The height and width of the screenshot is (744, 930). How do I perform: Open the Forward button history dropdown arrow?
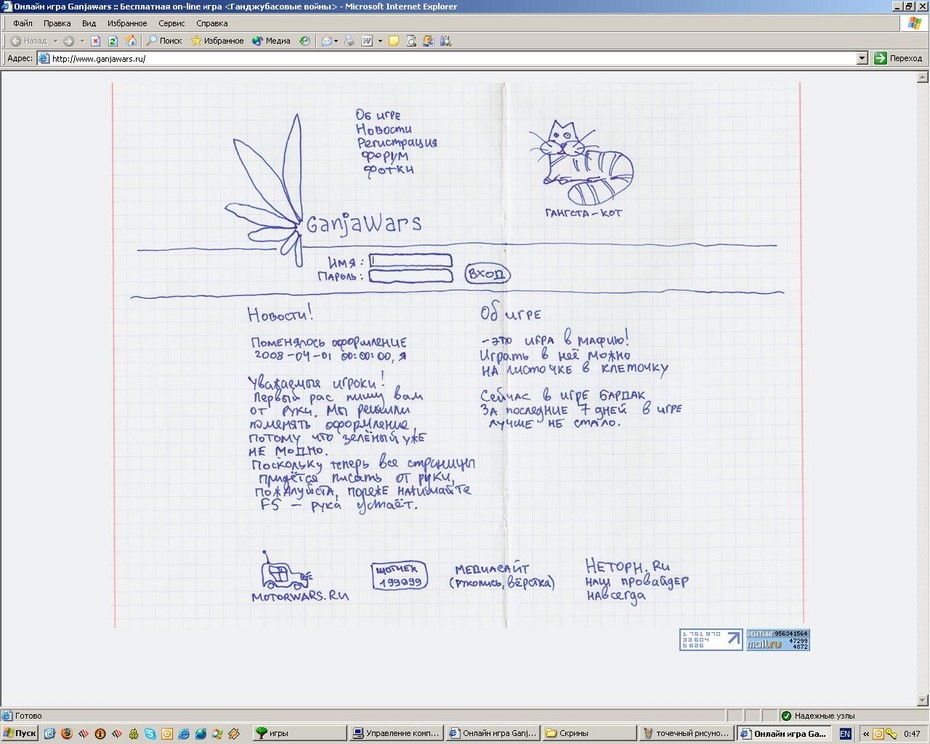82,41
